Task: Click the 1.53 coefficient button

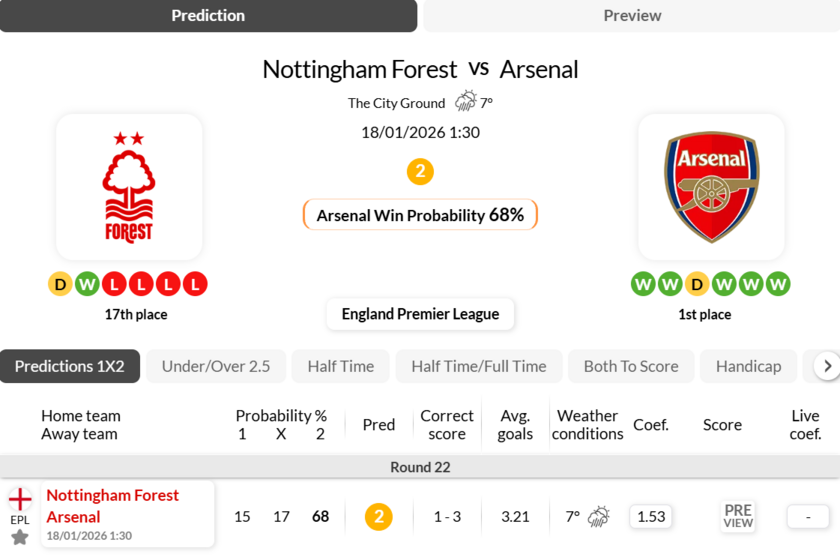Action: (651, 517)
